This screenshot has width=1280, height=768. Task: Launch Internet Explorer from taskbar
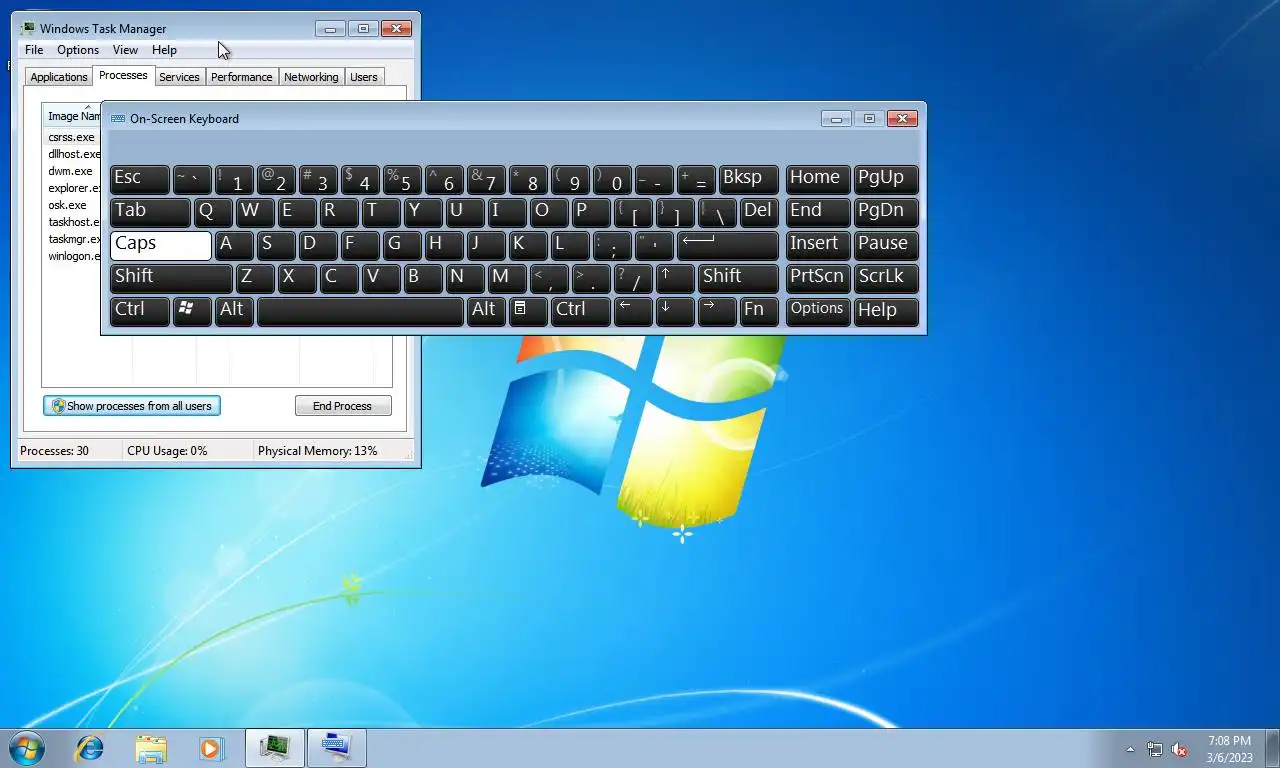(90, 748)
